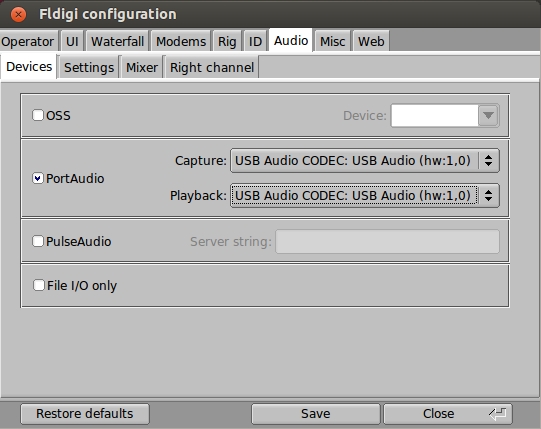Open the Capture device dropdown
The width and height of the screenshot is (541, 429).
[x=365, y=160]
